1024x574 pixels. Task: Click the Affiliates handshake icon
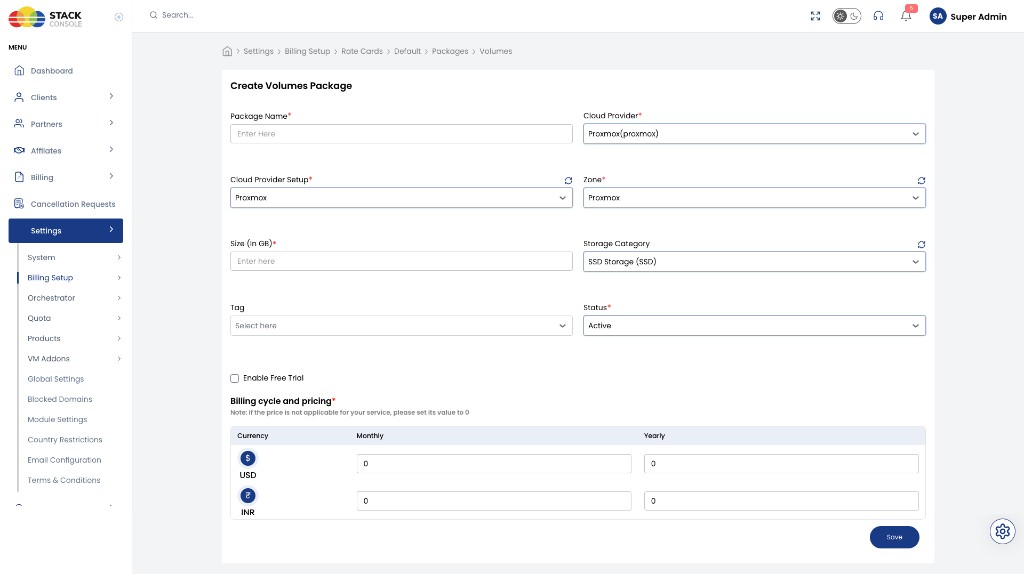click(x=19, y=150)
